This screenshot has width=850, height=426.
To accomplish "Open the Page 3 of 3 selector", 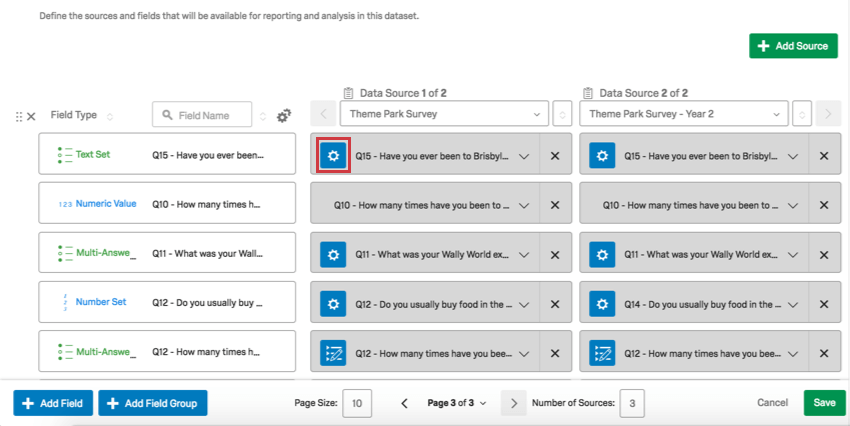I will pos(457,403).
